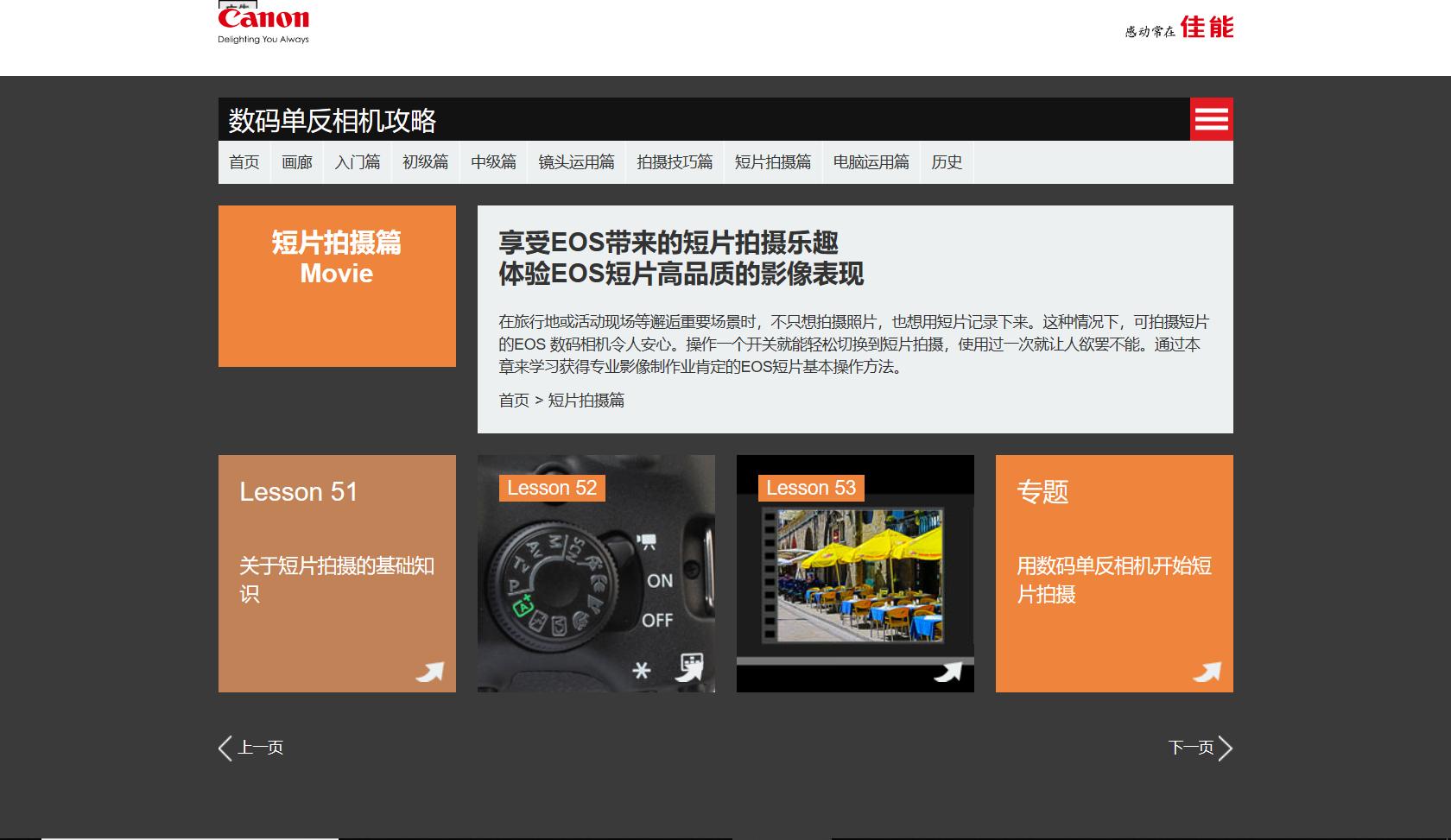Open the 入门篇 section
Viewport: 1451px width, 840px height.
click(x=357, y=161)
